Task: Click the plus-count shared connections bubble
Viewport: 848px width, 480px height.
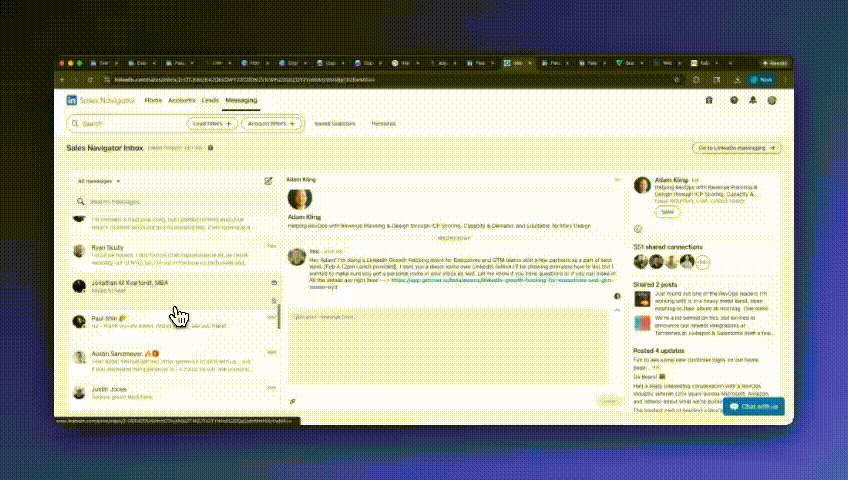Action: click(702, 262)
